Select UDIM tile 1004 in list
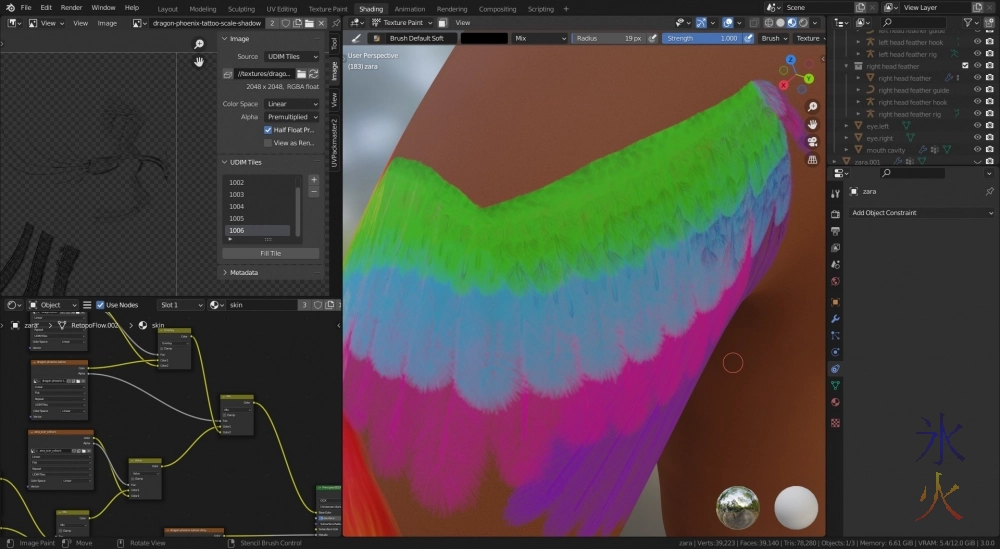The image size is (1000, 549). point(237,206)
